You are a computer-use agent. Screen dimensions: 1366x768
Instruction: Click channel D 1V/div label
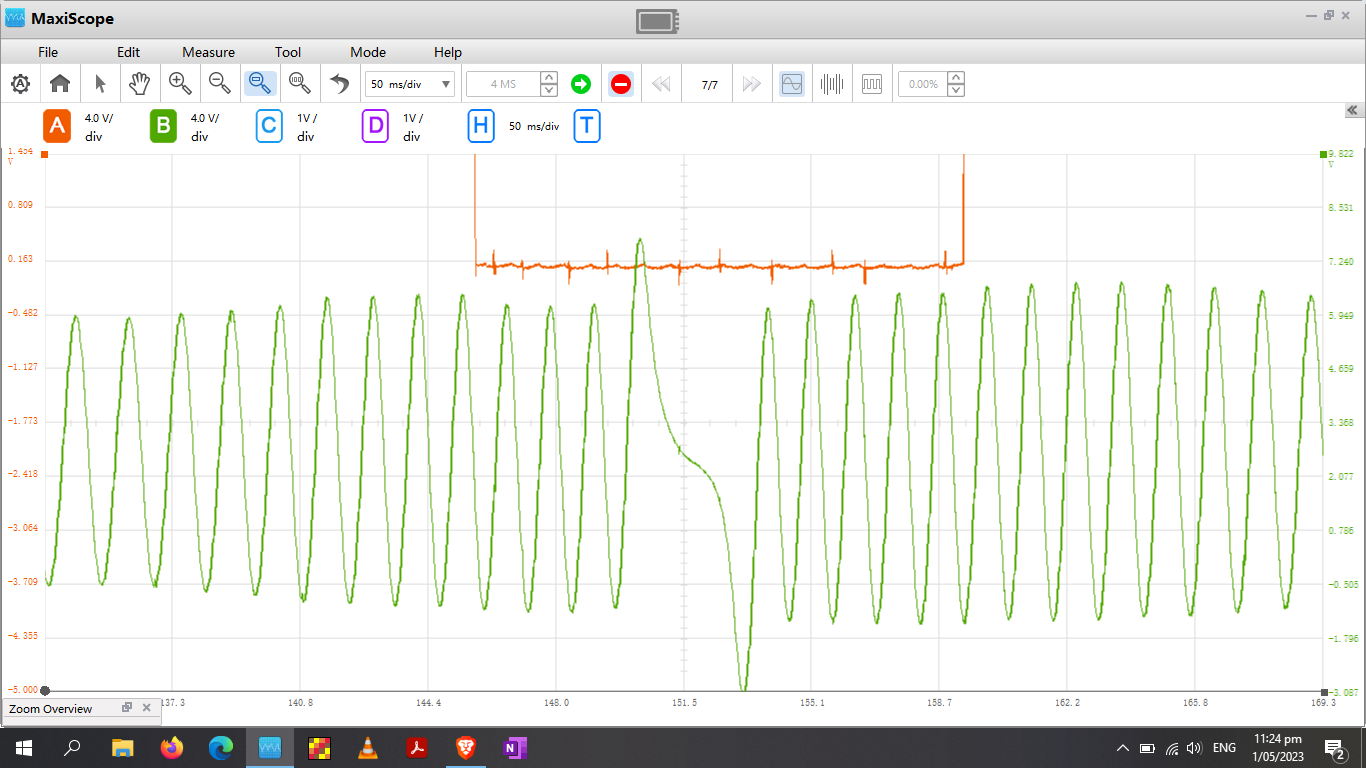(x=412, y=127)
